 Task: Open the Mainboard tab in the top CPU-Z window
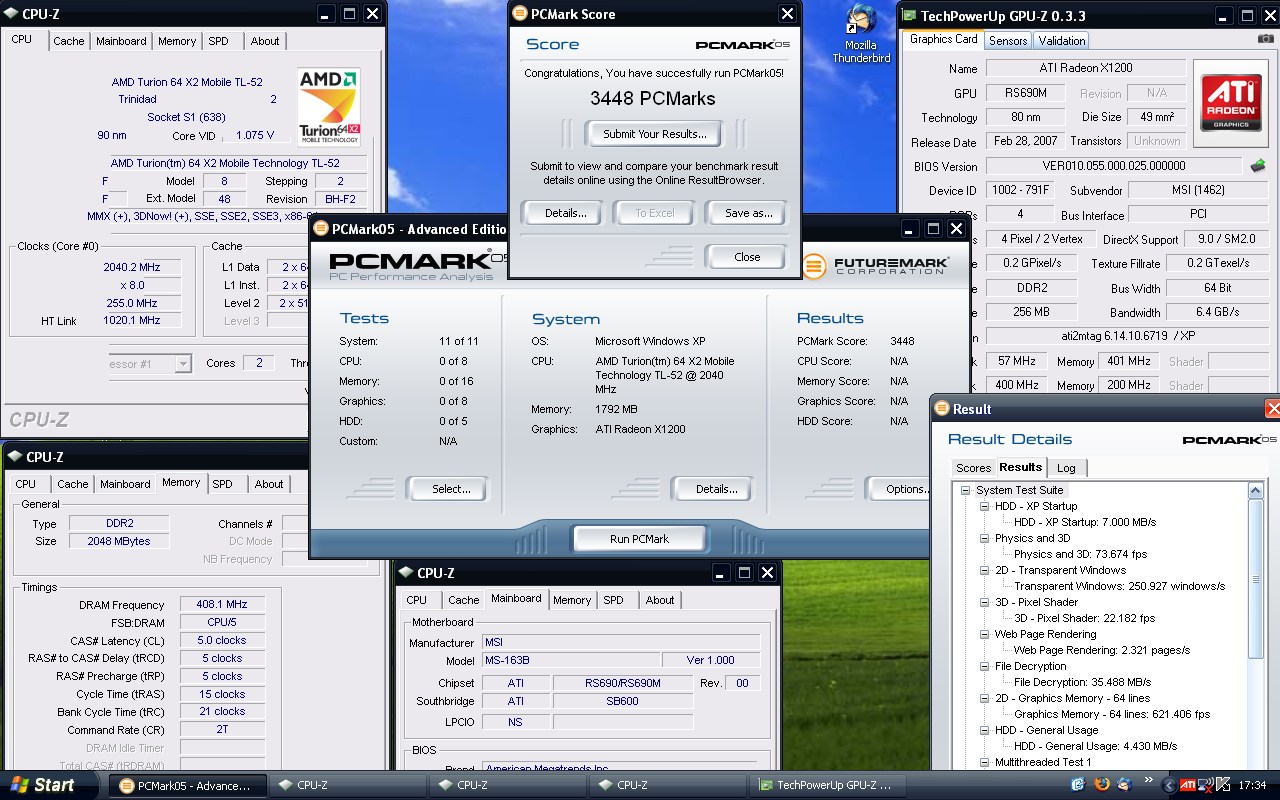pyautogui.click(x=121, y=41)
